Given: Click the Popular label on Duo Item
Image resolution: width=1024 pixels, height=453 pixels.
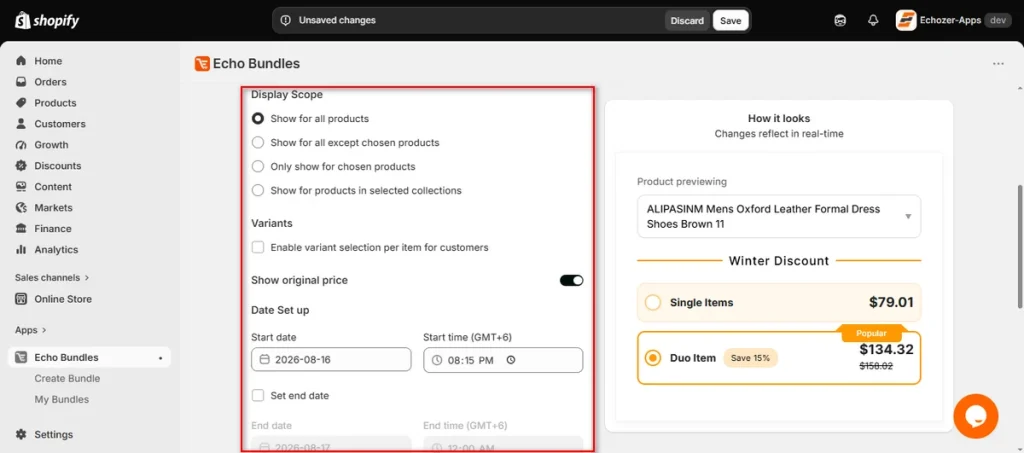Looking at the screenshot, I should tap(872, 333).
